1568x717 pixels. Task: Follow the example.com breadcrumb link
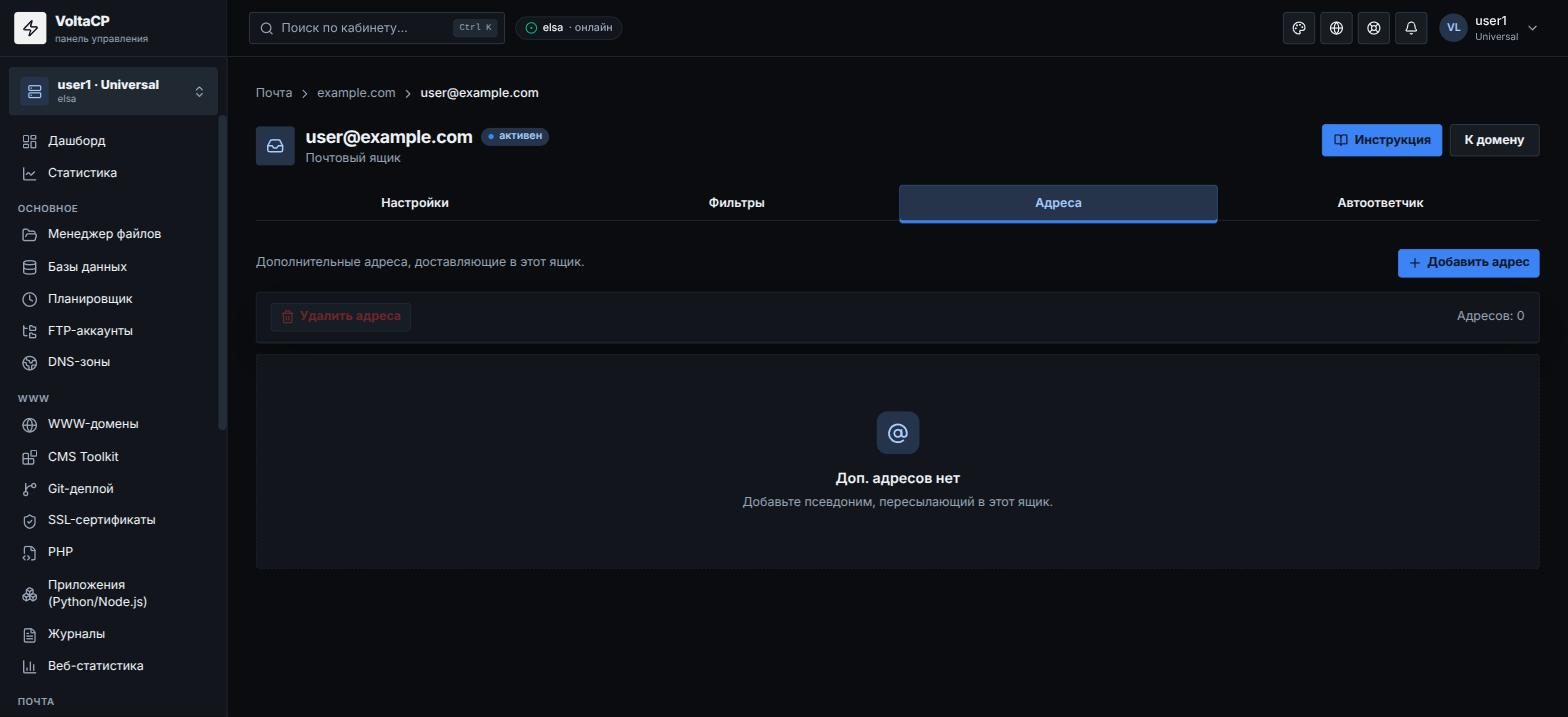click(356, 93)
